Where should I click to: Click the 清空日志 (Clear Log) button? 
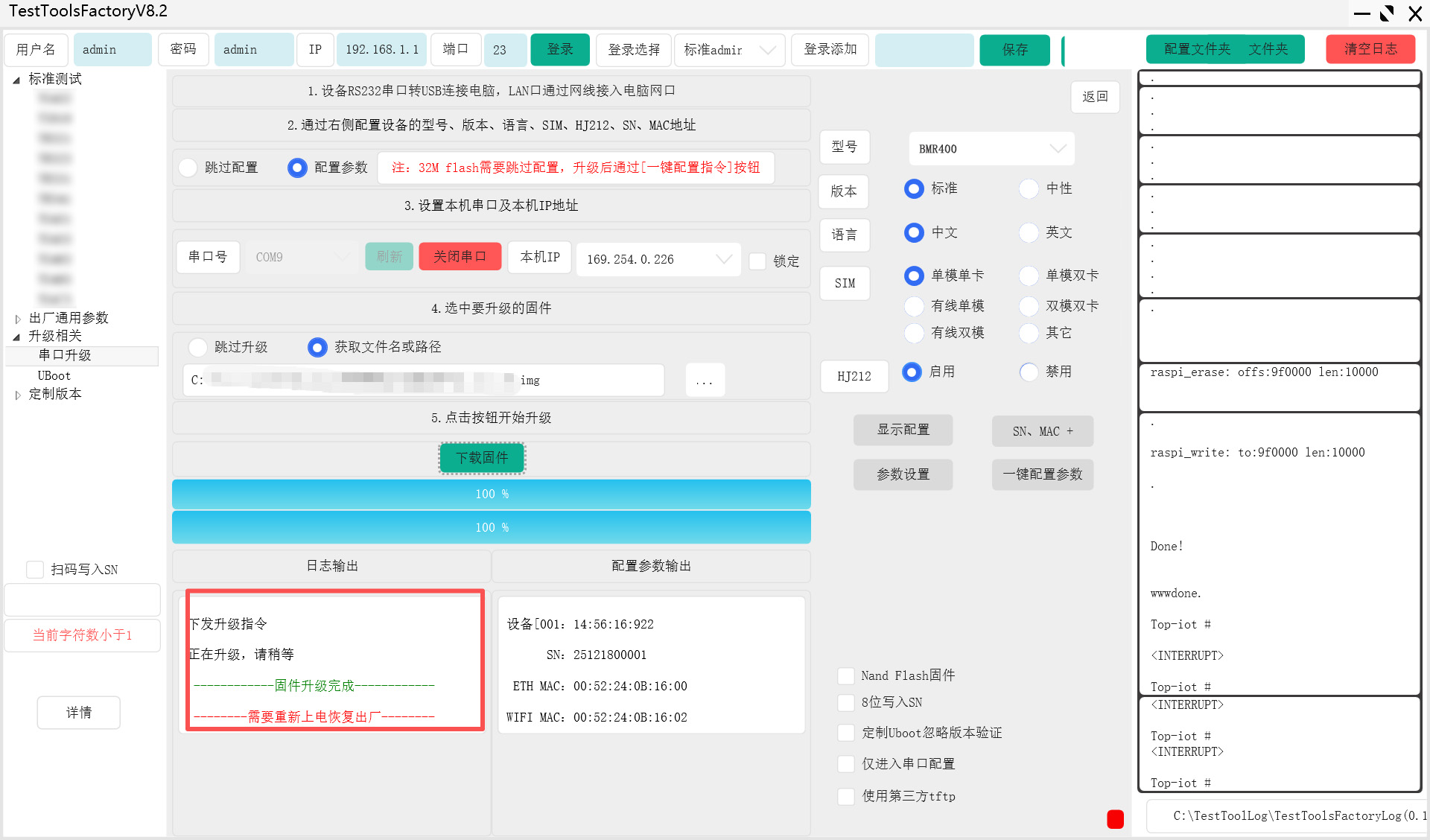click(x=1370, y=48)
